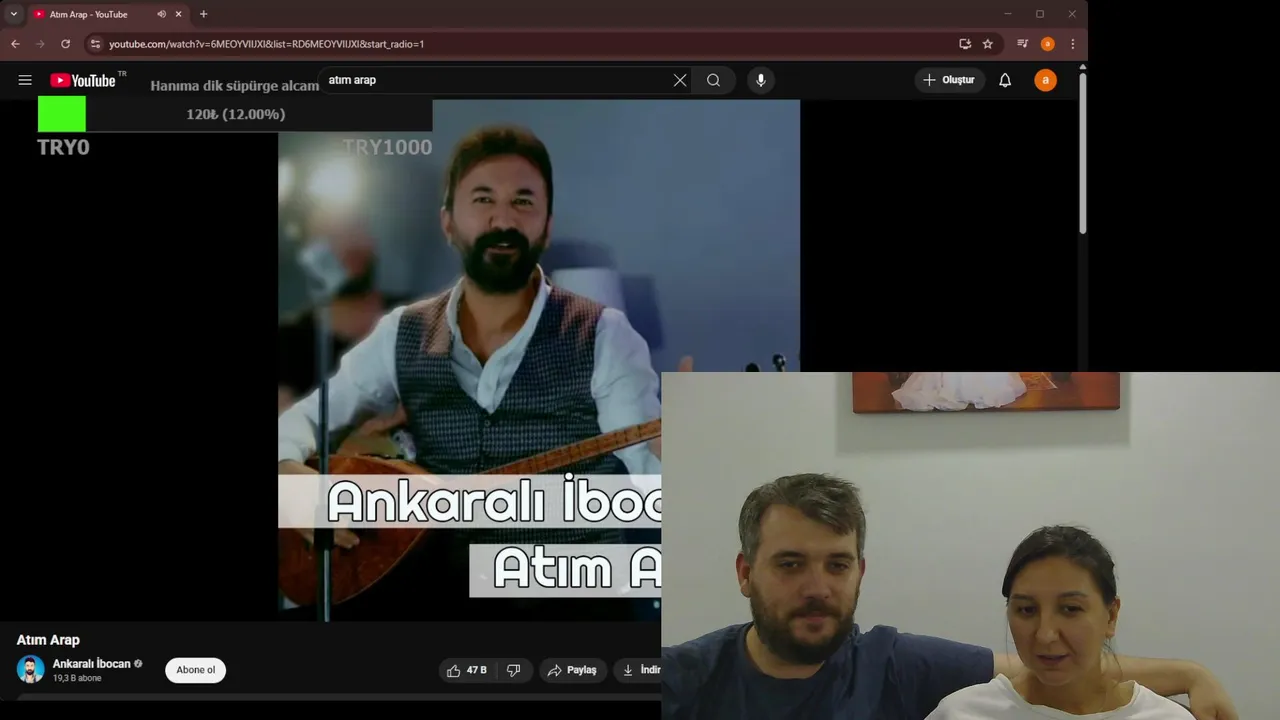Go forward with the browser forward arrow
Screen dimensions: 1280x720
(x=40, y=44)
